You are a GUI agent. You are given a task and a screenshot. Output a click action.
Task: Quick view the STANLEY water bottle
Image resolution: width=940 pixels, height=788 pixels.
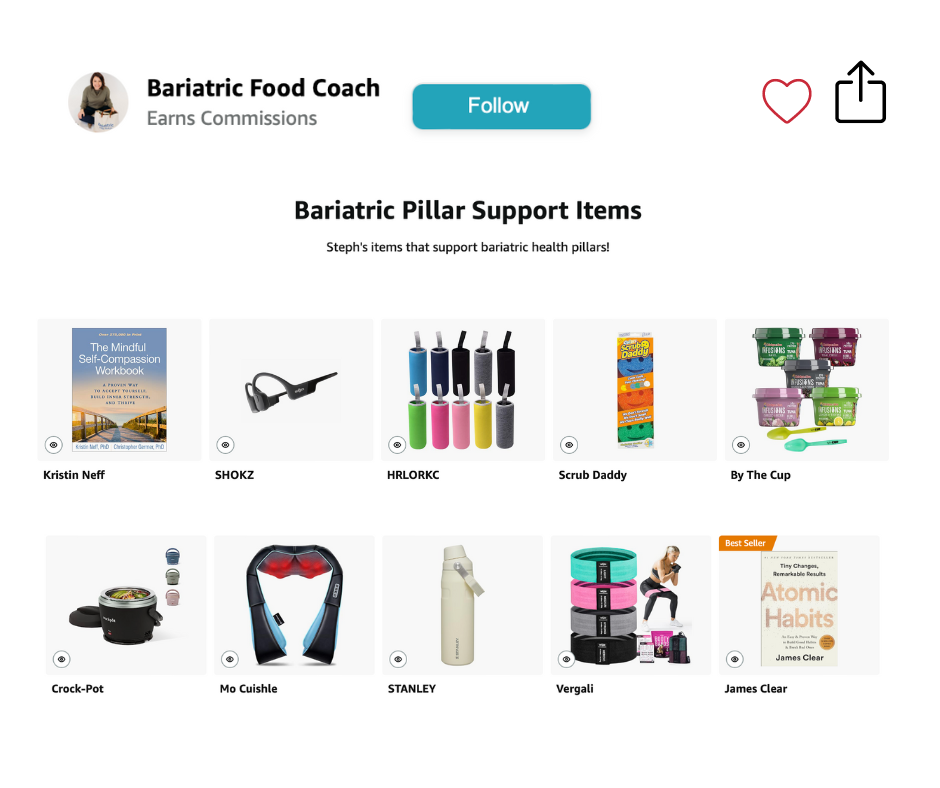398,658
